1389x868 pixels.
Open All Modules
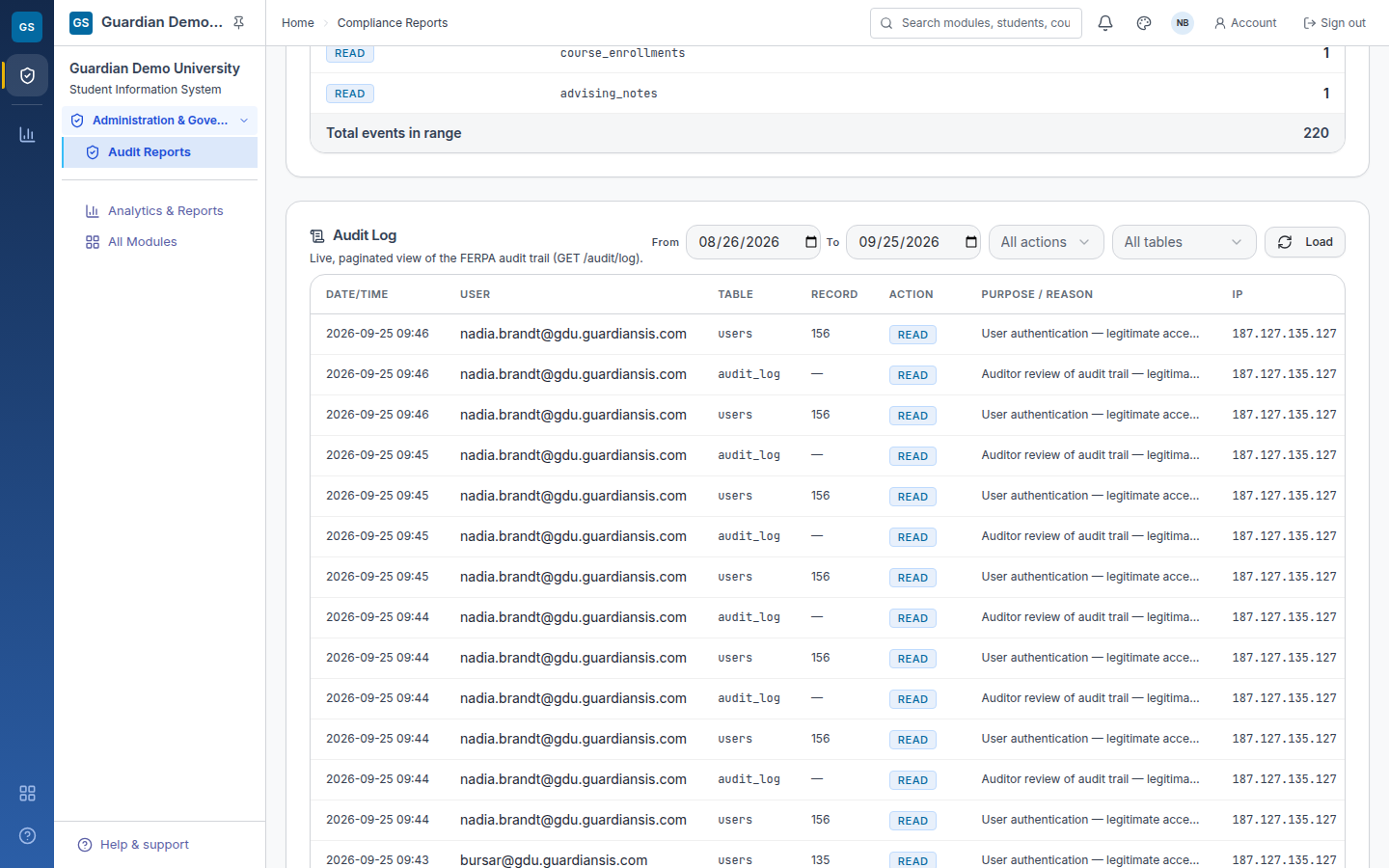[x=143, y=242]
